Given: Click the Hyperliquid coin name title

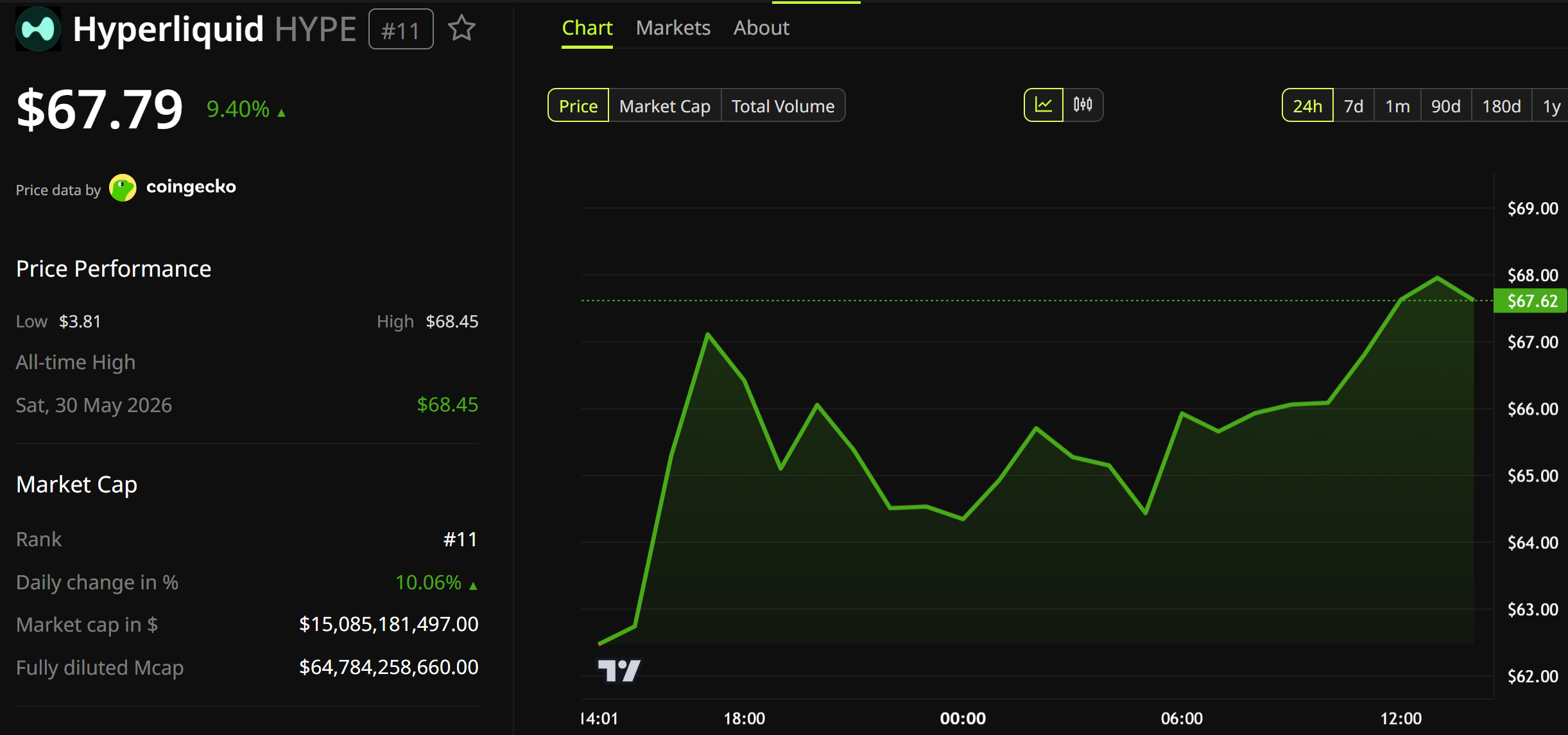Looking at the screenshot, I should pos(168,30).
